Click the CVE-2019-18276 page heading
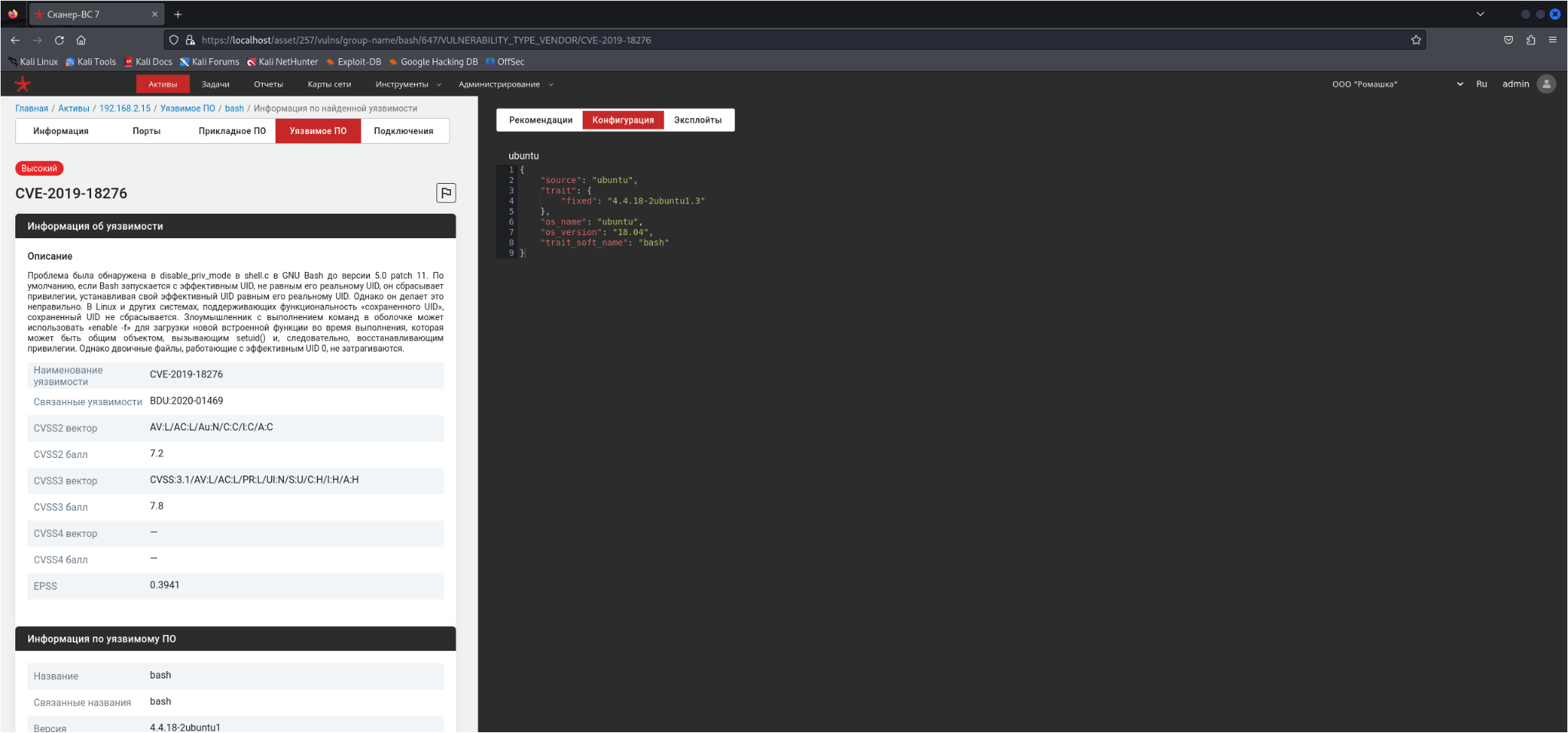 (x=71, y=194)
